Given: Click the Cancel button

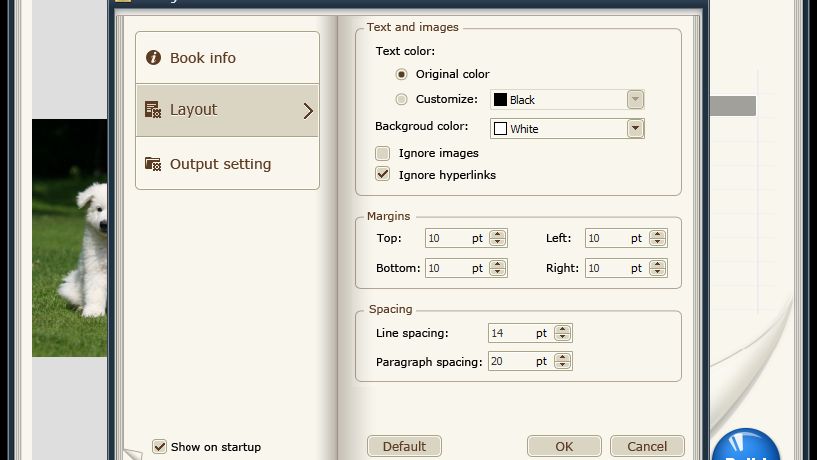Looking at the screenshot, I should pyautogui.click(x=647, y=446).
